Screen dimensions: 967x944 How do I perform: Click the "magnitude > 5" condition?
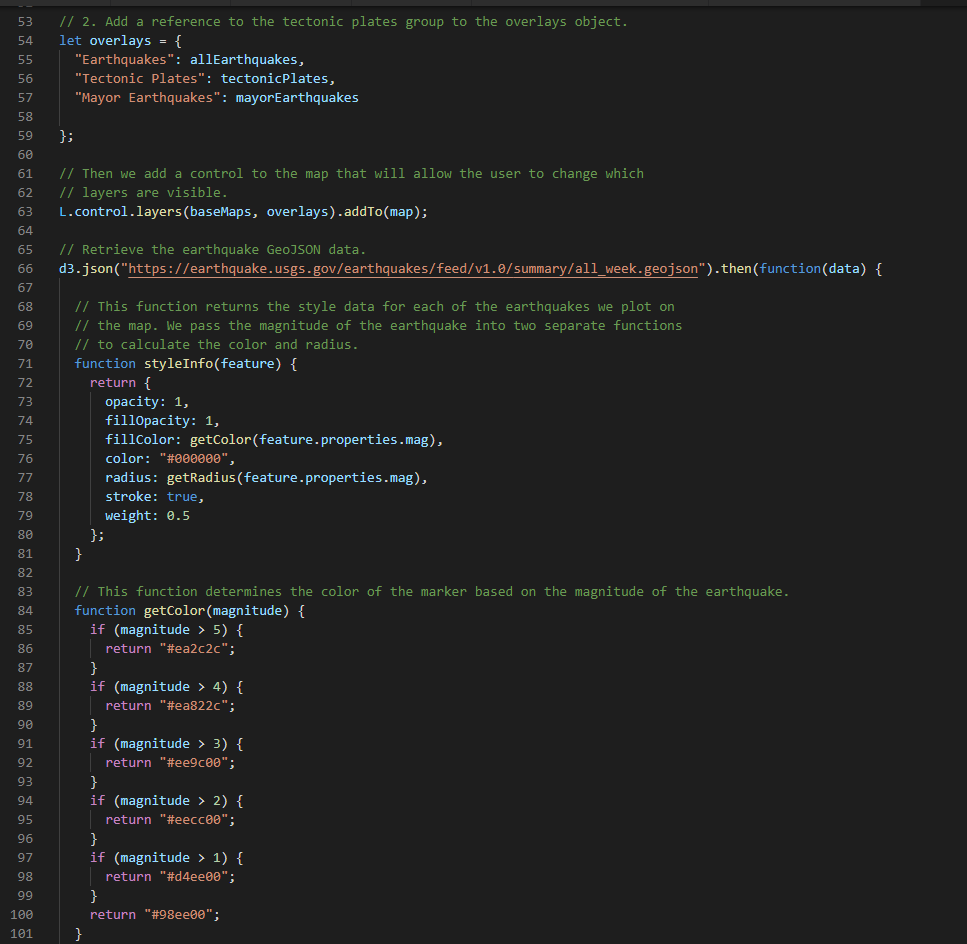tap(170, 630)
